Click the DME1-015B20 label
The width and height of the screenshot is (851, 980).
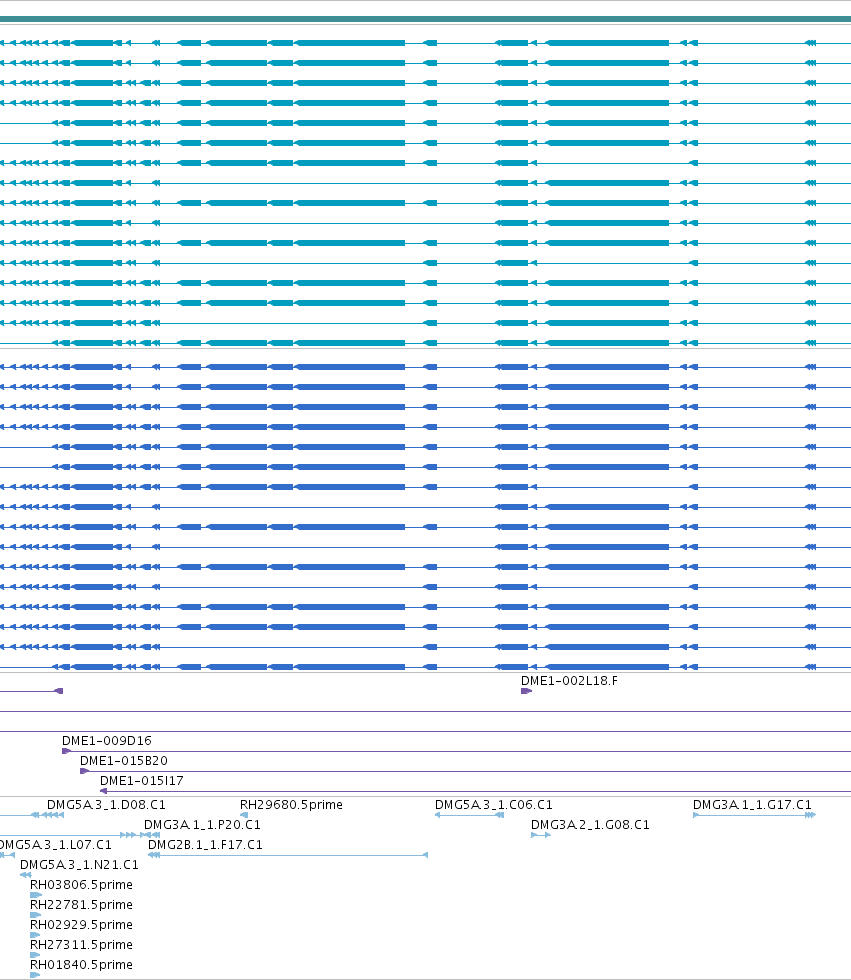tap(124, 761)
